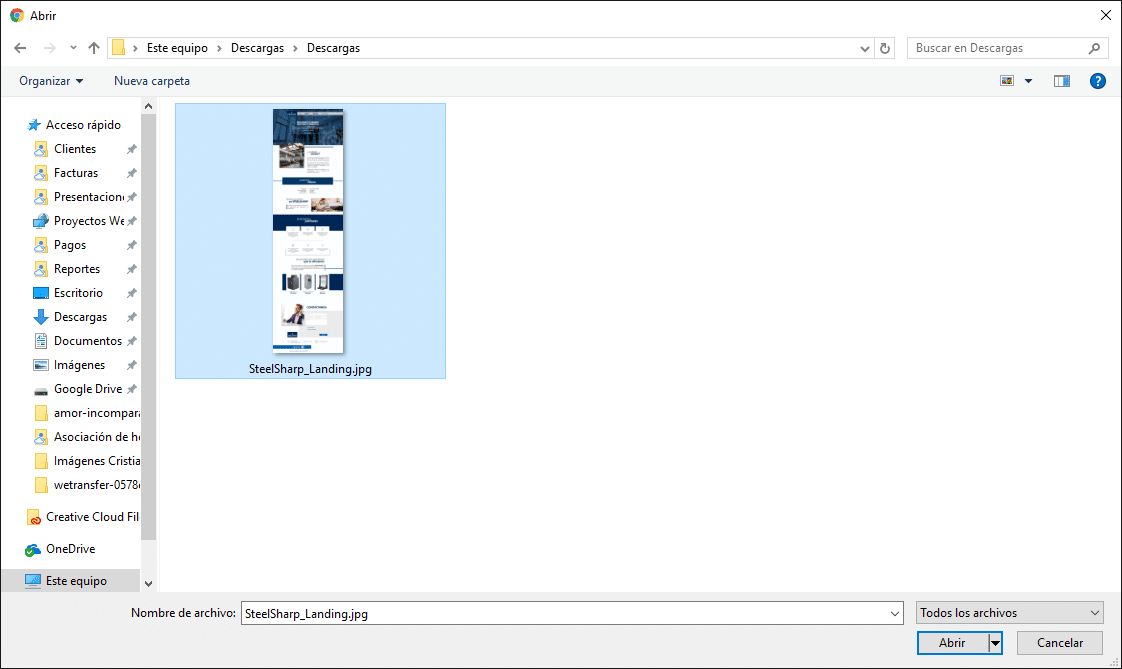Toggle the preview pane
Image resolution: width=1122 pixels, height=669 pixels.
pos(1062,81)
